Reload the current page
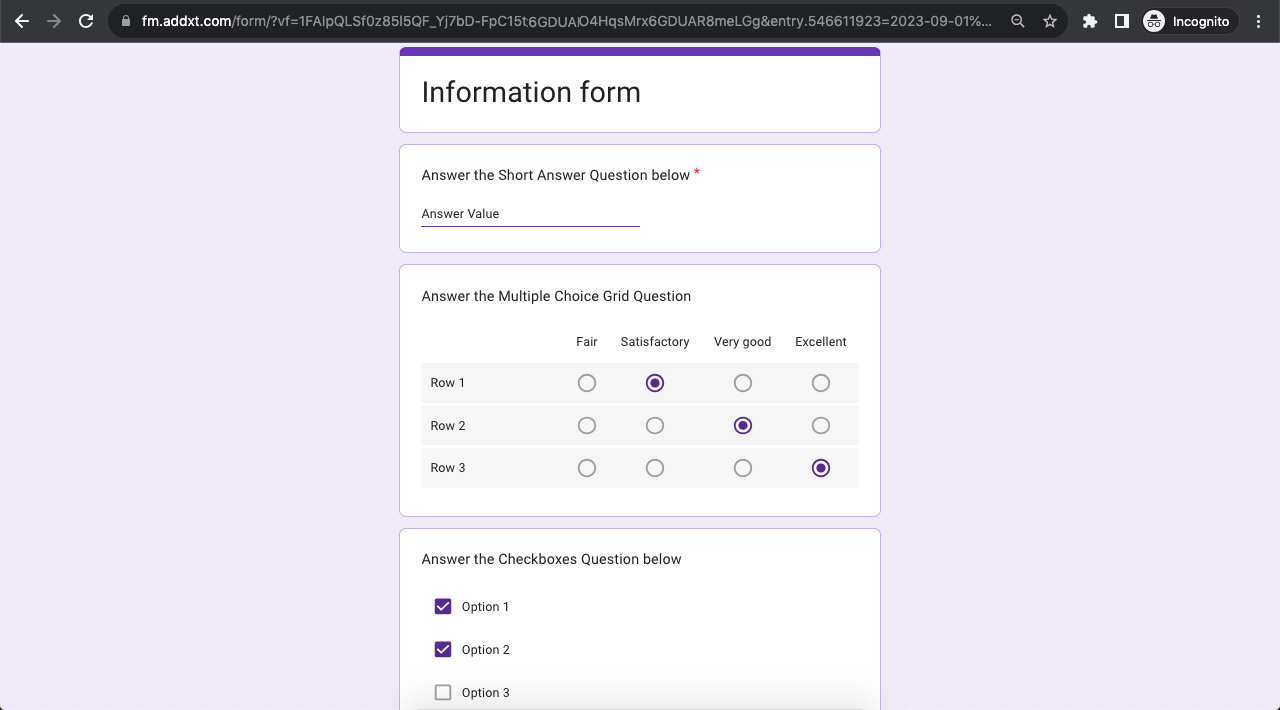This screenshot has height=710, width=1280. (x=86, y=21)
